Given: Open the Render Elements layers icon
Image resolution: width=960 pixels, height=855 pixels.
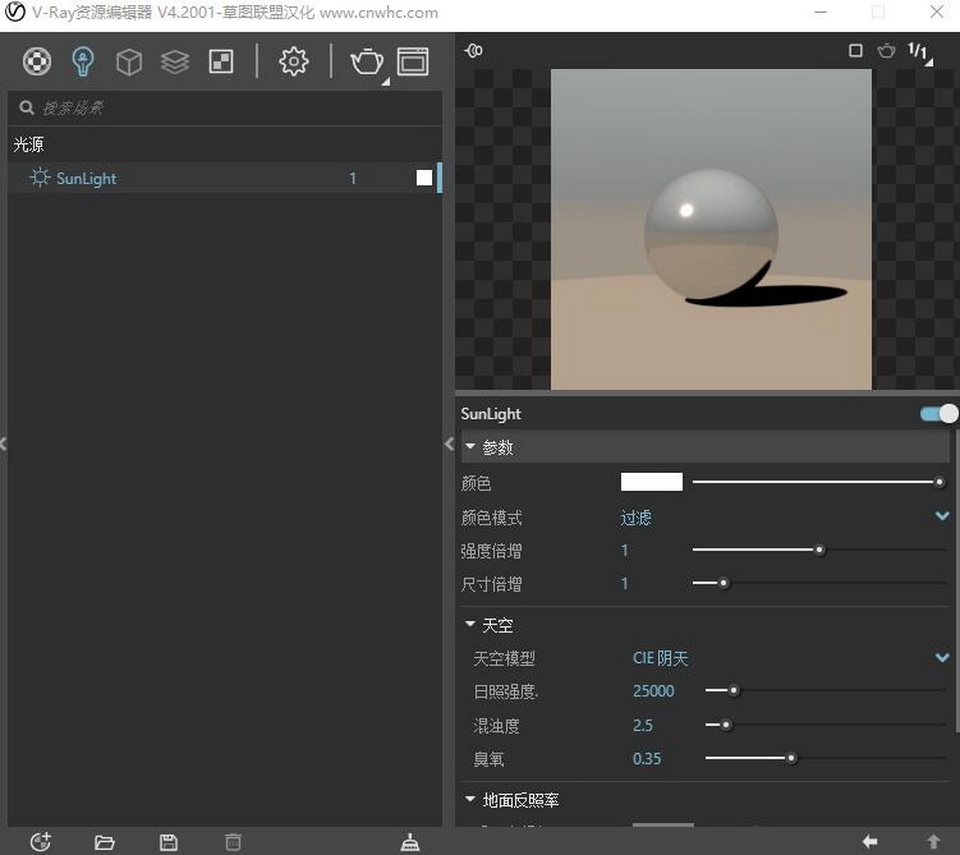Looking at the screenshot, I should pyautogui.click(x=175, y=62).
